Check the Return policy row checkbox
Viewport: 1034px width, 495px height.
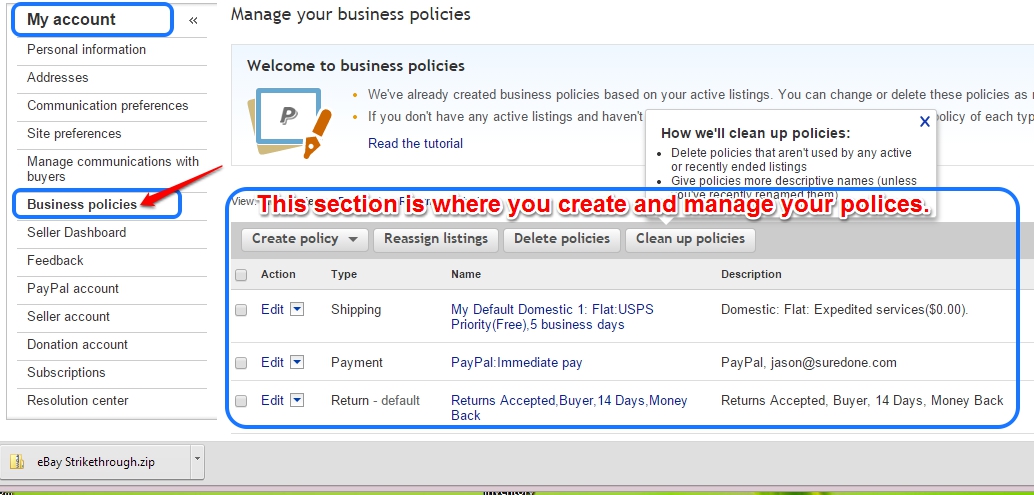click(241, 401)
